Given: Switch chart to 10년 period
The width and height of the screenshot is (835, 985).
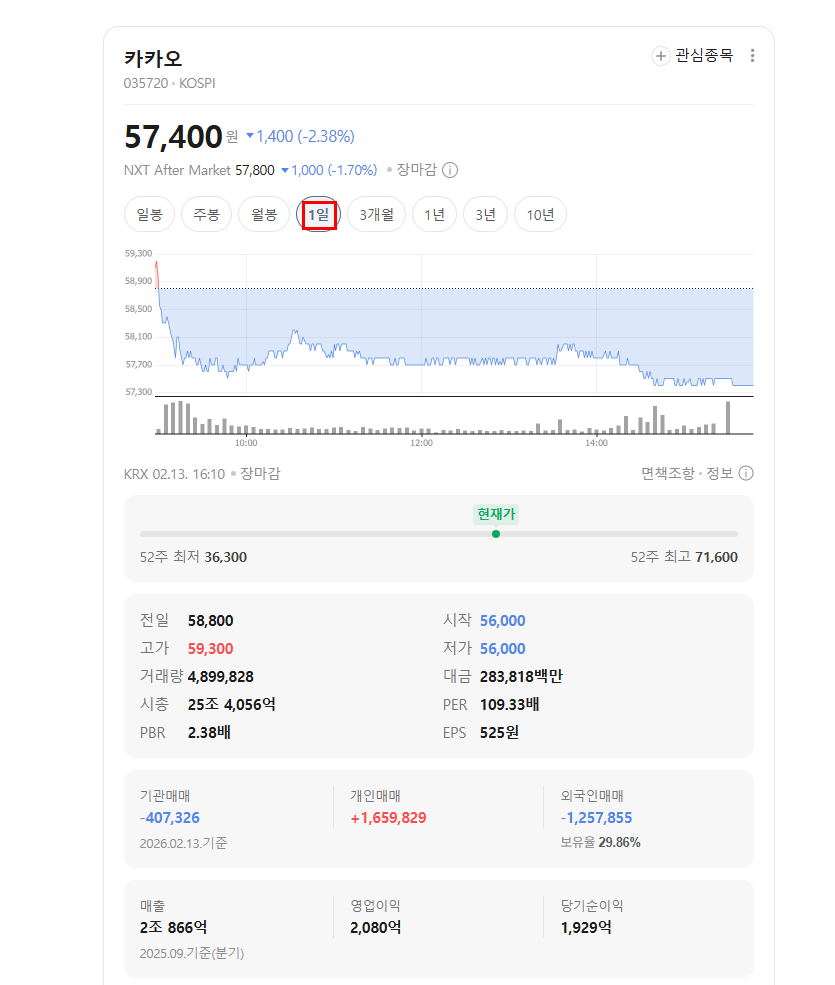Looking at the screenshot, I should [540, 215].
